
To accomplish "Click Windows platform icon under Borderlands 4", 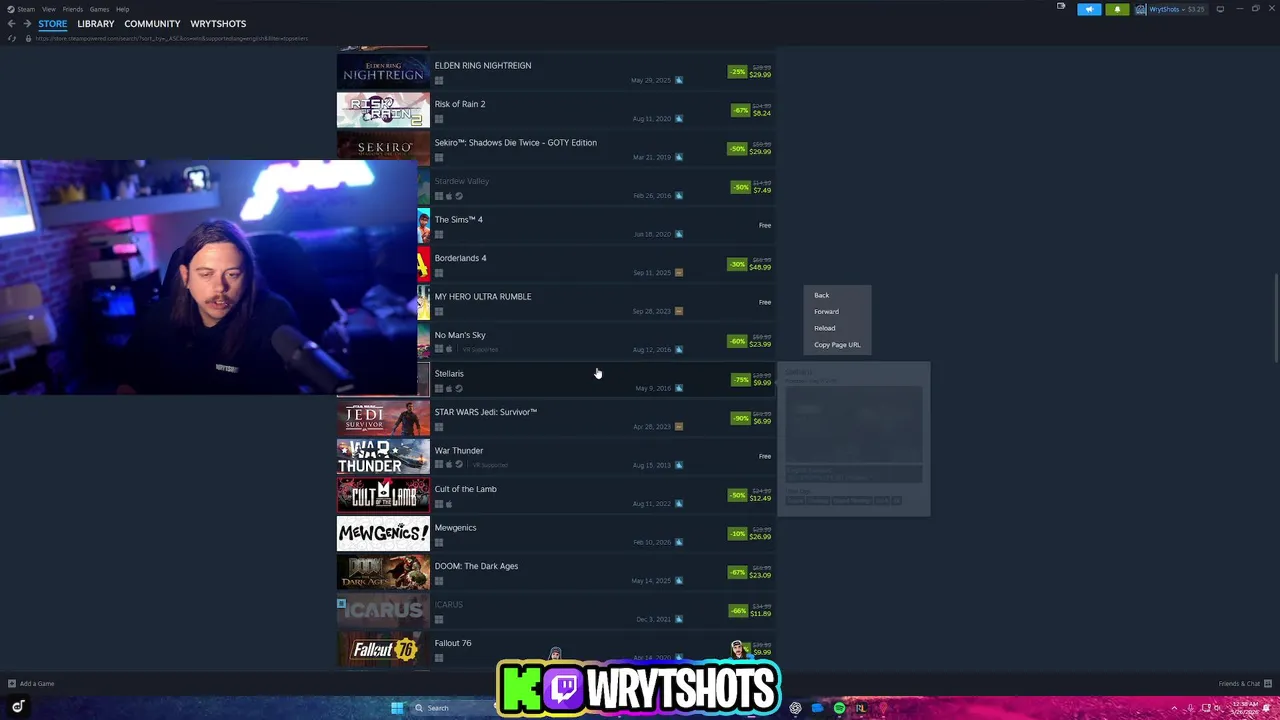I will click(439, 273).
